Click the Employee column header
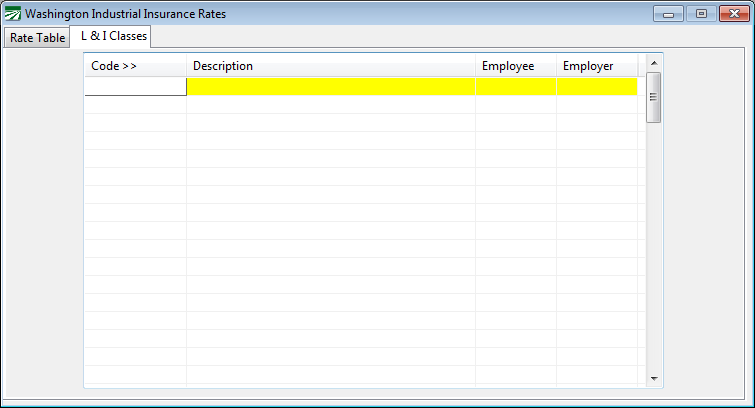This screenshot has height=408, width=755. (x=516, y=66)
